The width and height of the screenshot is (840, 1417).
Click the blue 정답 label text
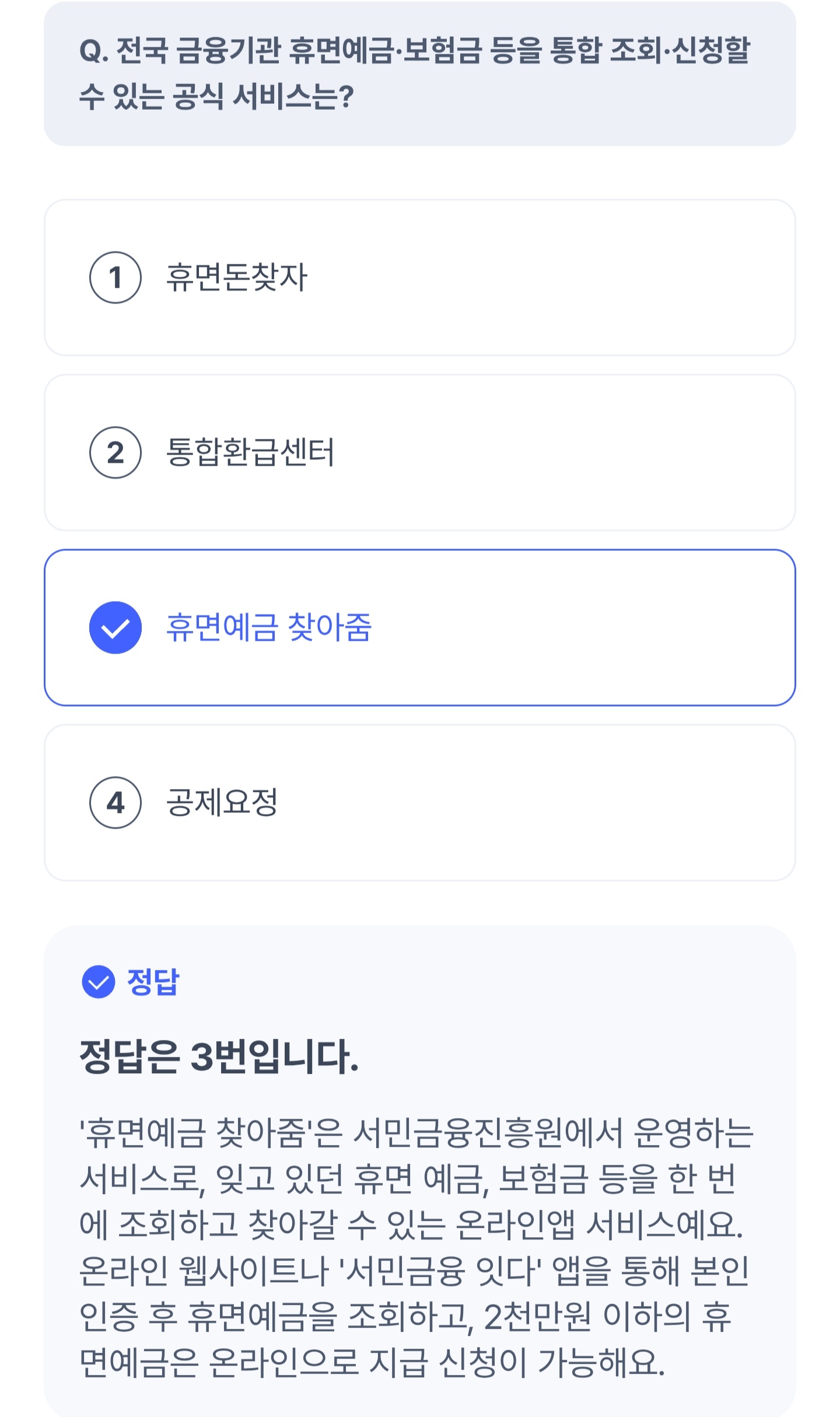pos(153,982)
